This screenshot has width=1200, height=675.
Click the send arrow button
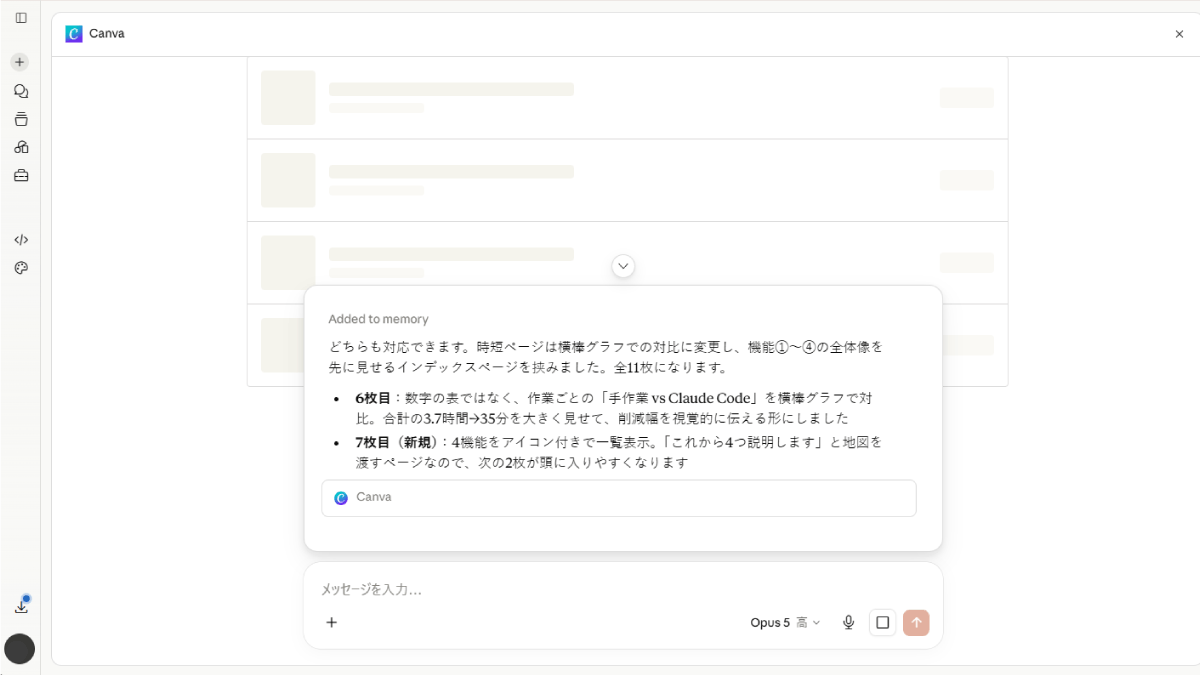tap(916, 622)
